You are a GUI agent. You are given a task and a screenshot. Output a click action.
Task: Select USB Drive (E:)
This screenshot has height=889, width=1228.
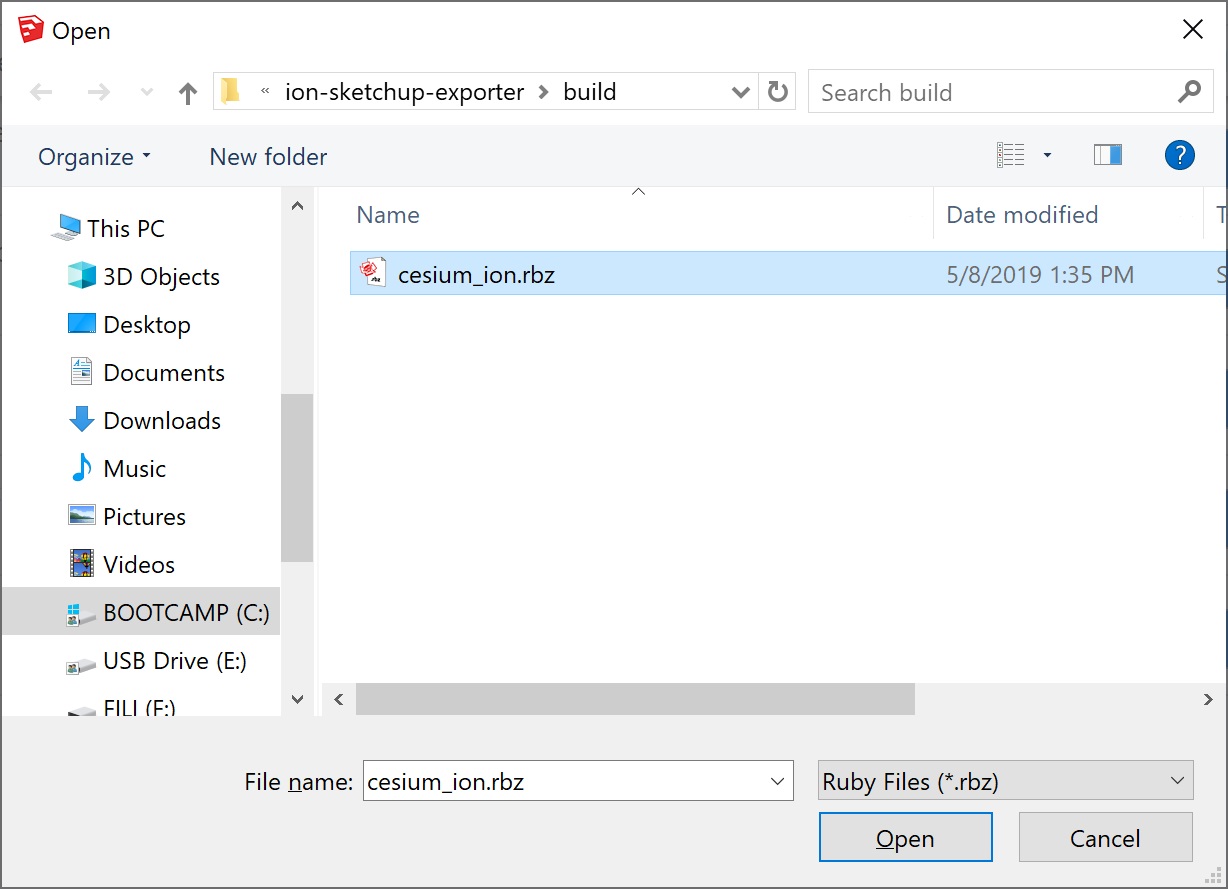click(x=175, y=660)
